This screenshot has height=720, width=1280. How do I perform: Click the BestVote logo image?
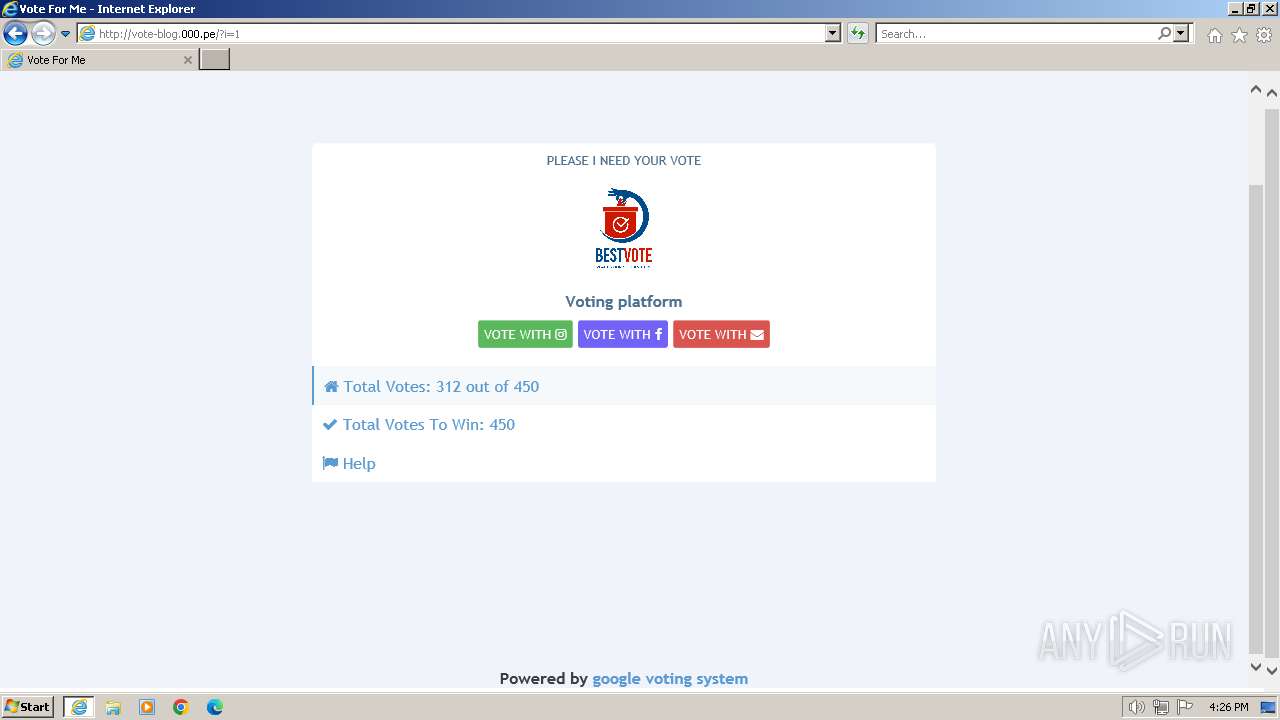[623, 228]
